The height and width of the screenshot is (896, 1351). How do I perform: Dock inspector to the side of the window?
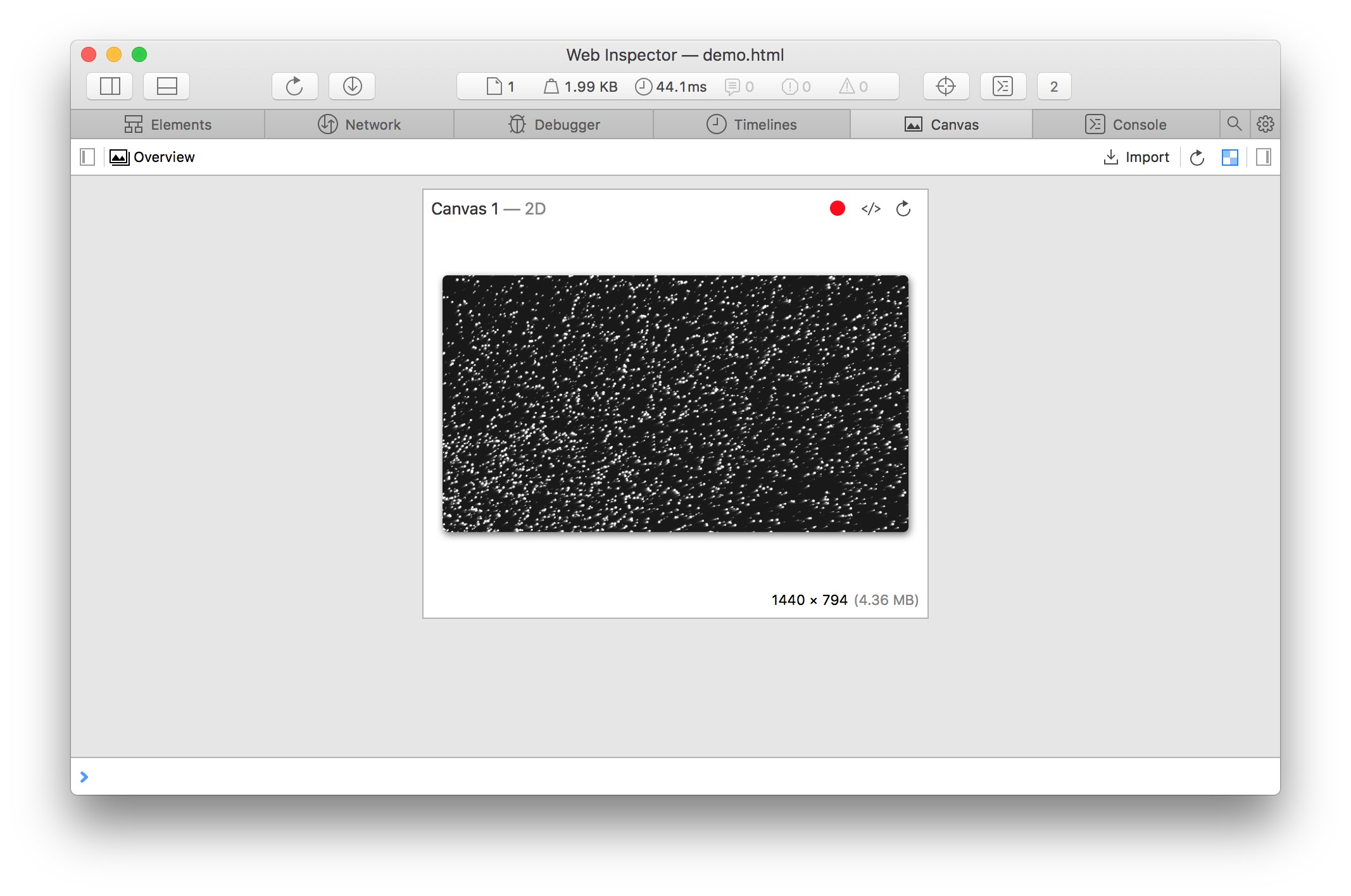pyautogui.click(x=110, y=86)
